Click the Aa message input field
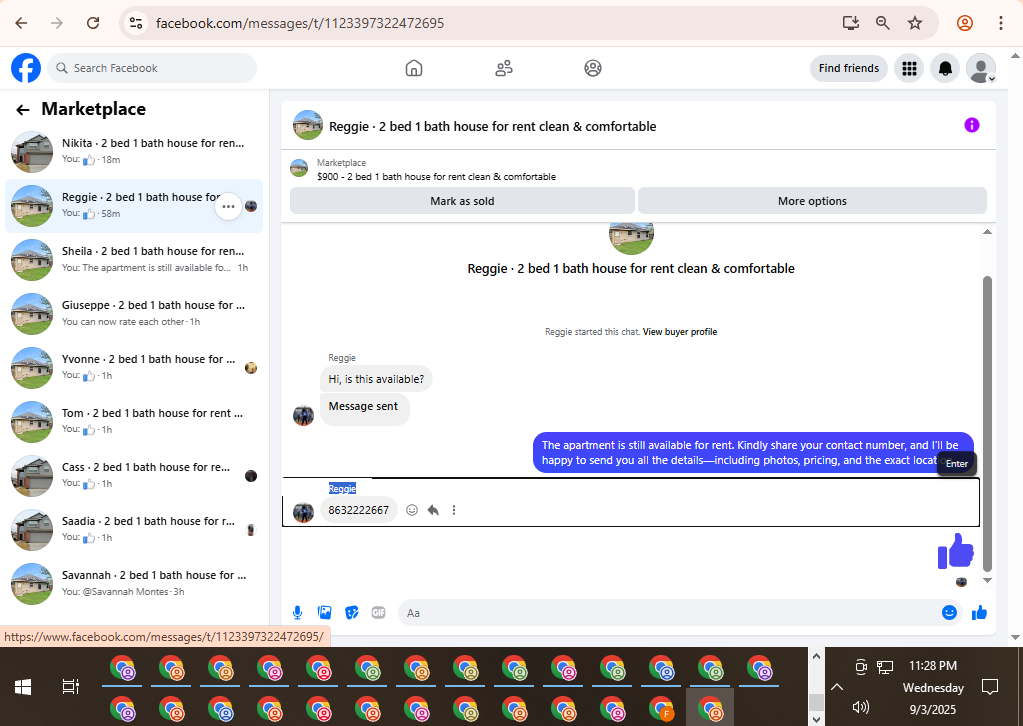 (x=668, y=613)
